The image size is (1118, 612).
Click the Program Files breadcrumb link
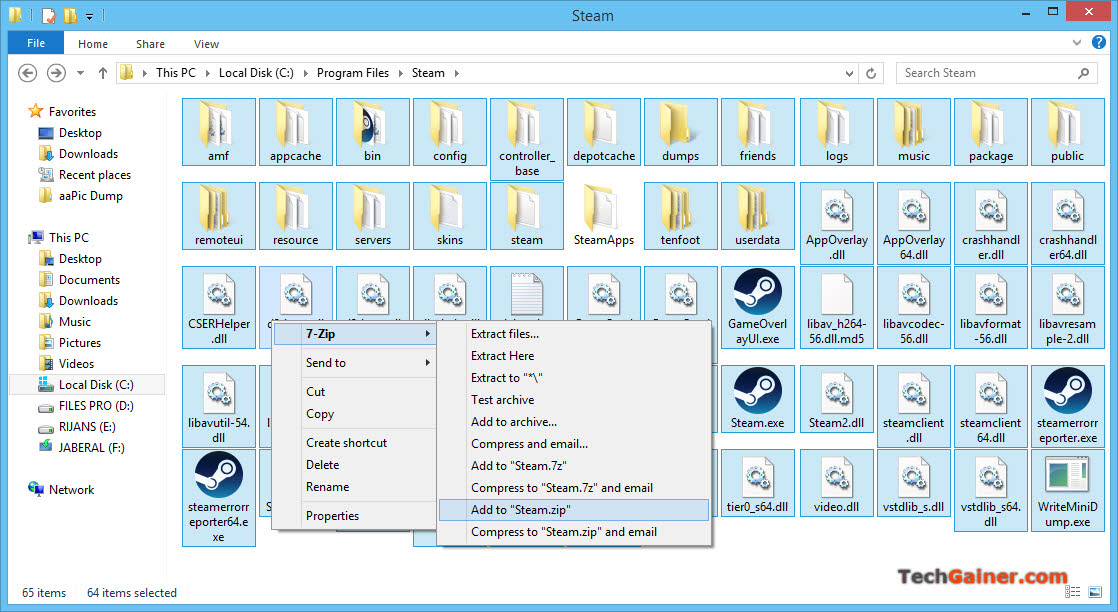(353, 73)
